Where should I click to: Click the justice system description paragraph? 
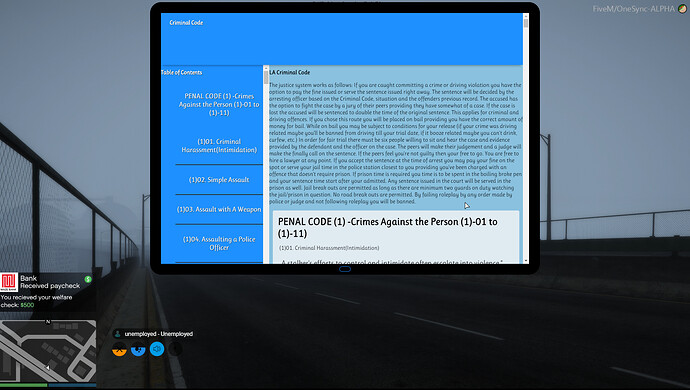(396, 143)
